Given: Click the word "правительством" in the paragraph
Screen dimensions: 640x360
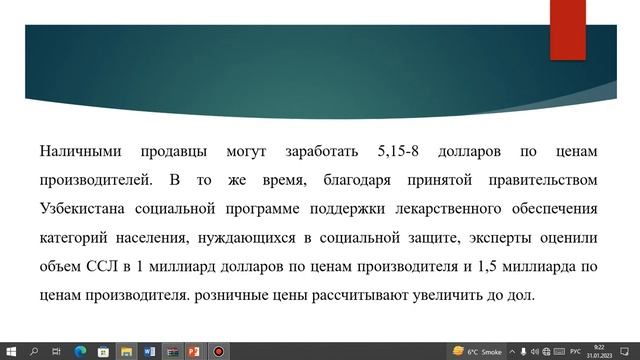Looking at the screenshot, I should [x=543, y=180].
